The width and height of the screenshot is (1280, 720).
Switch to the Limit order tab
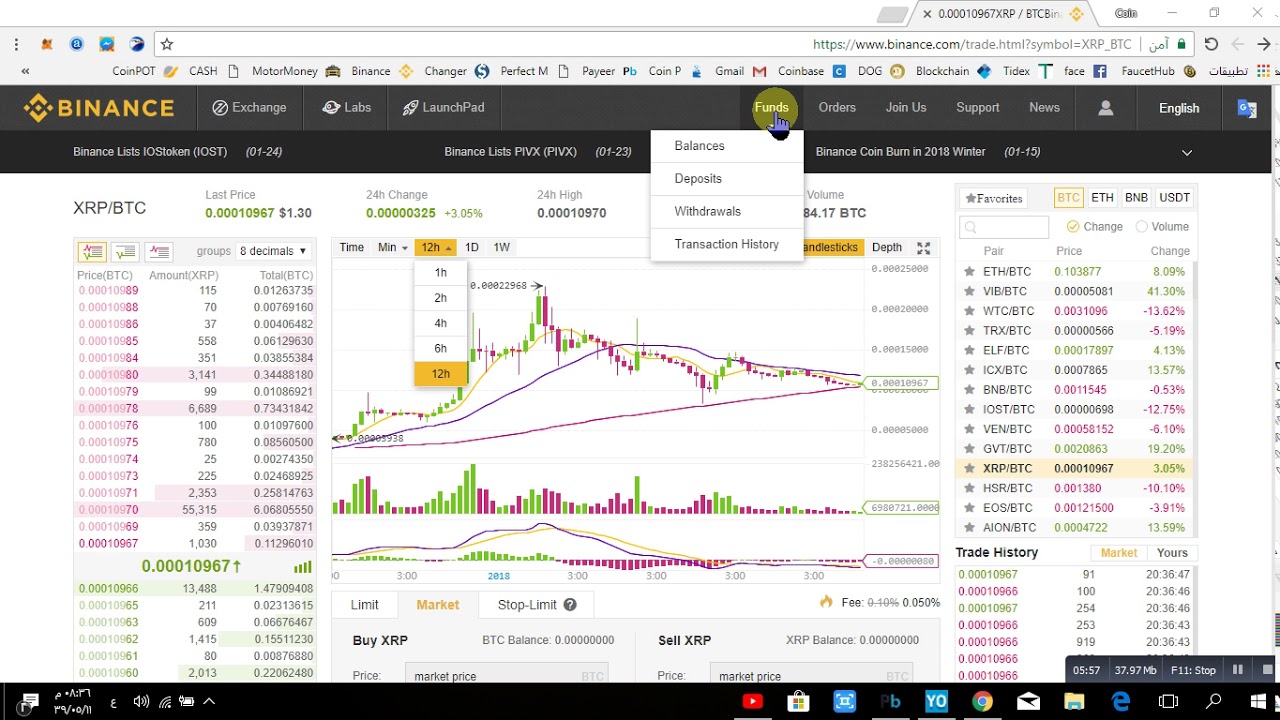(364, 605)
